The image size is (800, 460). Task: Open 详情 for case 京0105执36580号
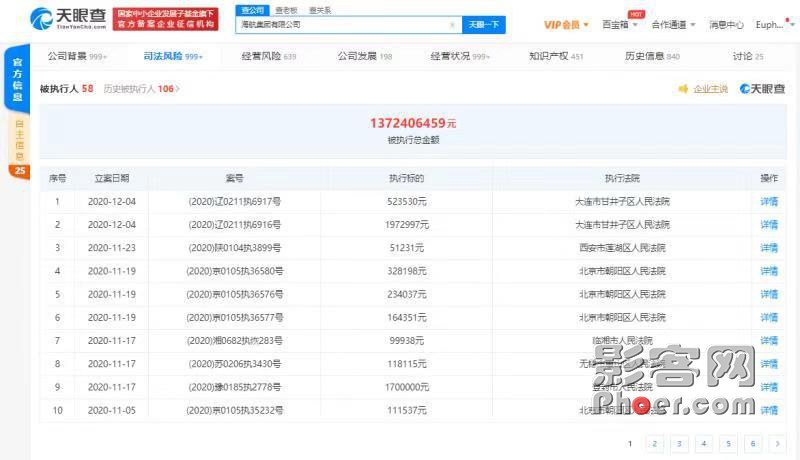[x=769, y=271]
